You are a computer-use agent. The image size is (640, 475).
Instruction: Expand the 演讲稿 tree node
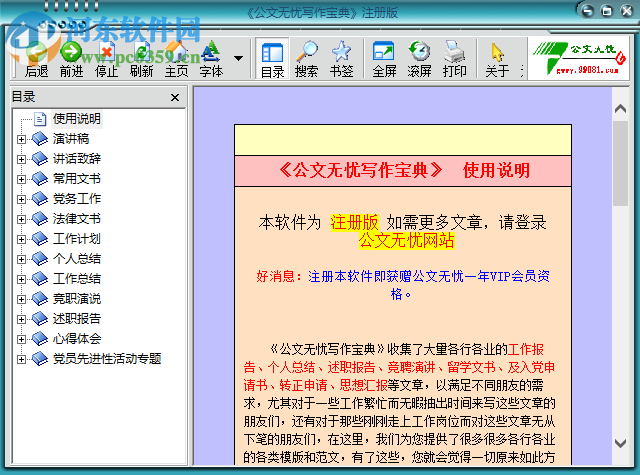point(21,139)
